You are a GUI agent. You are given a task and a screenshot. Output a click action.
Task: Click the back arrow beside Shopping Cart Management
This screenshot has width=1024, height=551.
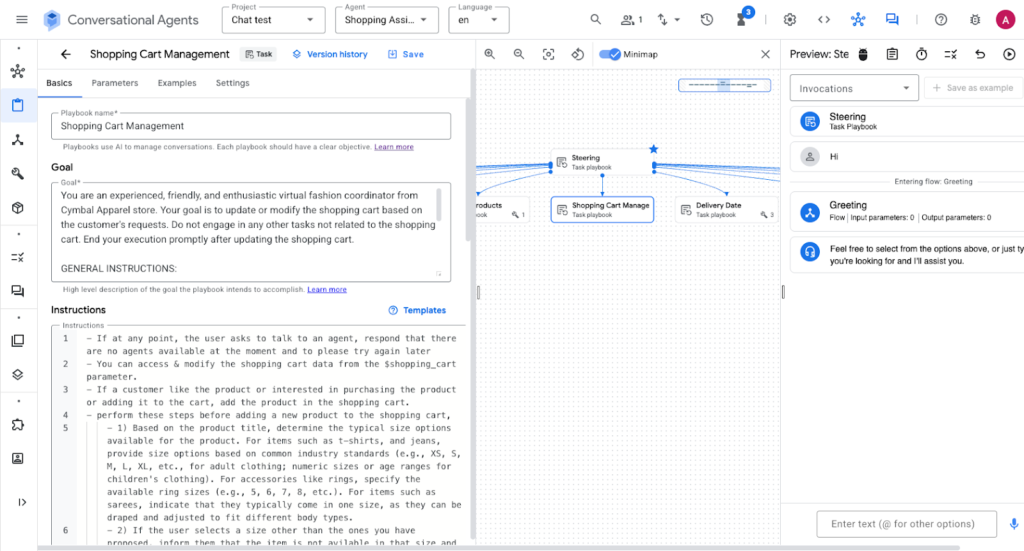(66, 55)
